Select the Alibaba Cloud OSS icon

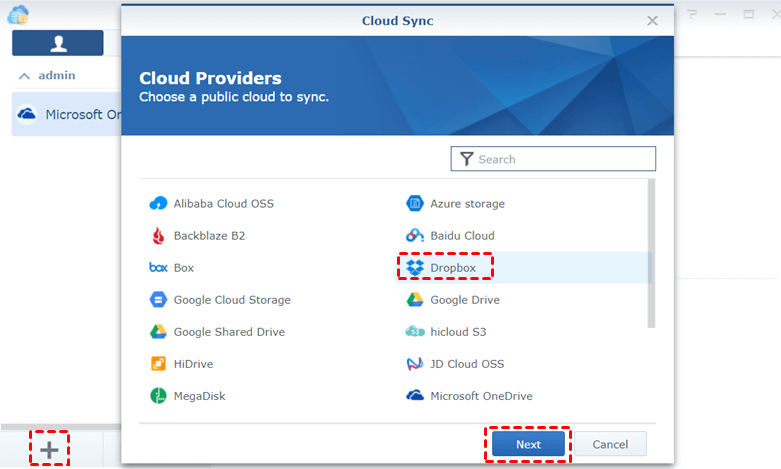click(x=158, y=204)
